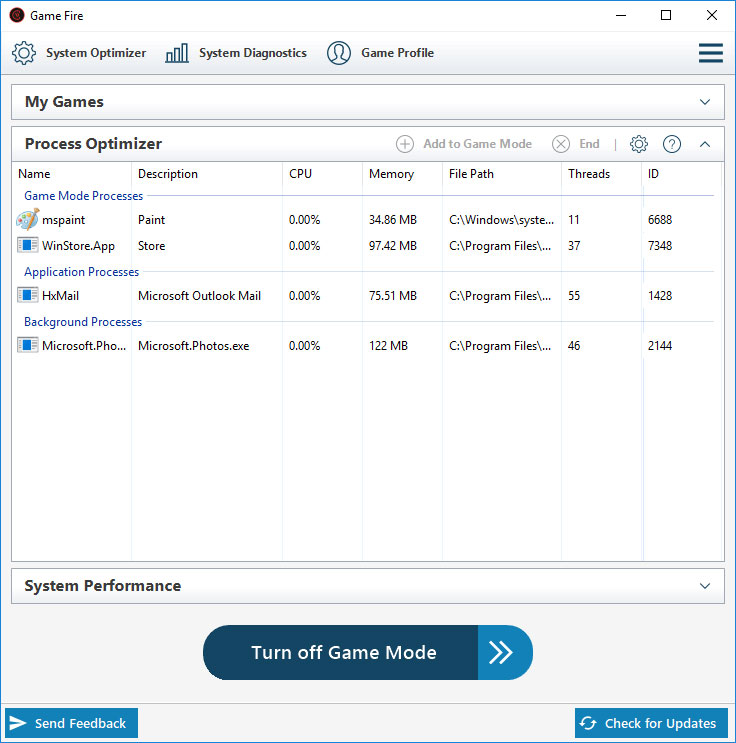Click thread count 37
The image size is (736, 743).
pyautogui.click(x=574, y=246)
